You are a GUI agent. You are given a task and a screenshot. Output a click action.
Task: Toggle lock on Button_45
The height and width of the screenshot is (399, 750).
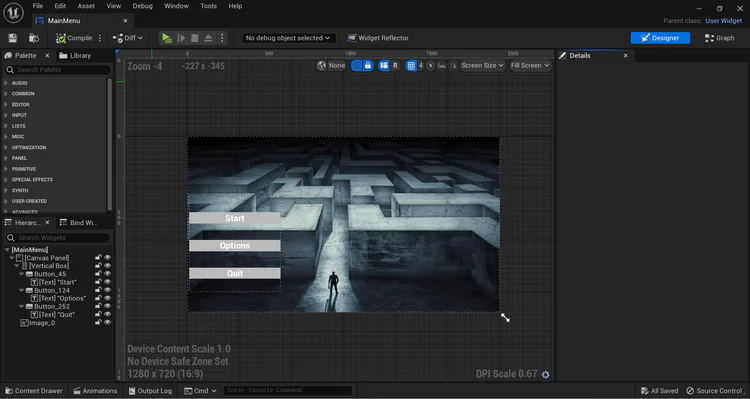coord(98,274)
